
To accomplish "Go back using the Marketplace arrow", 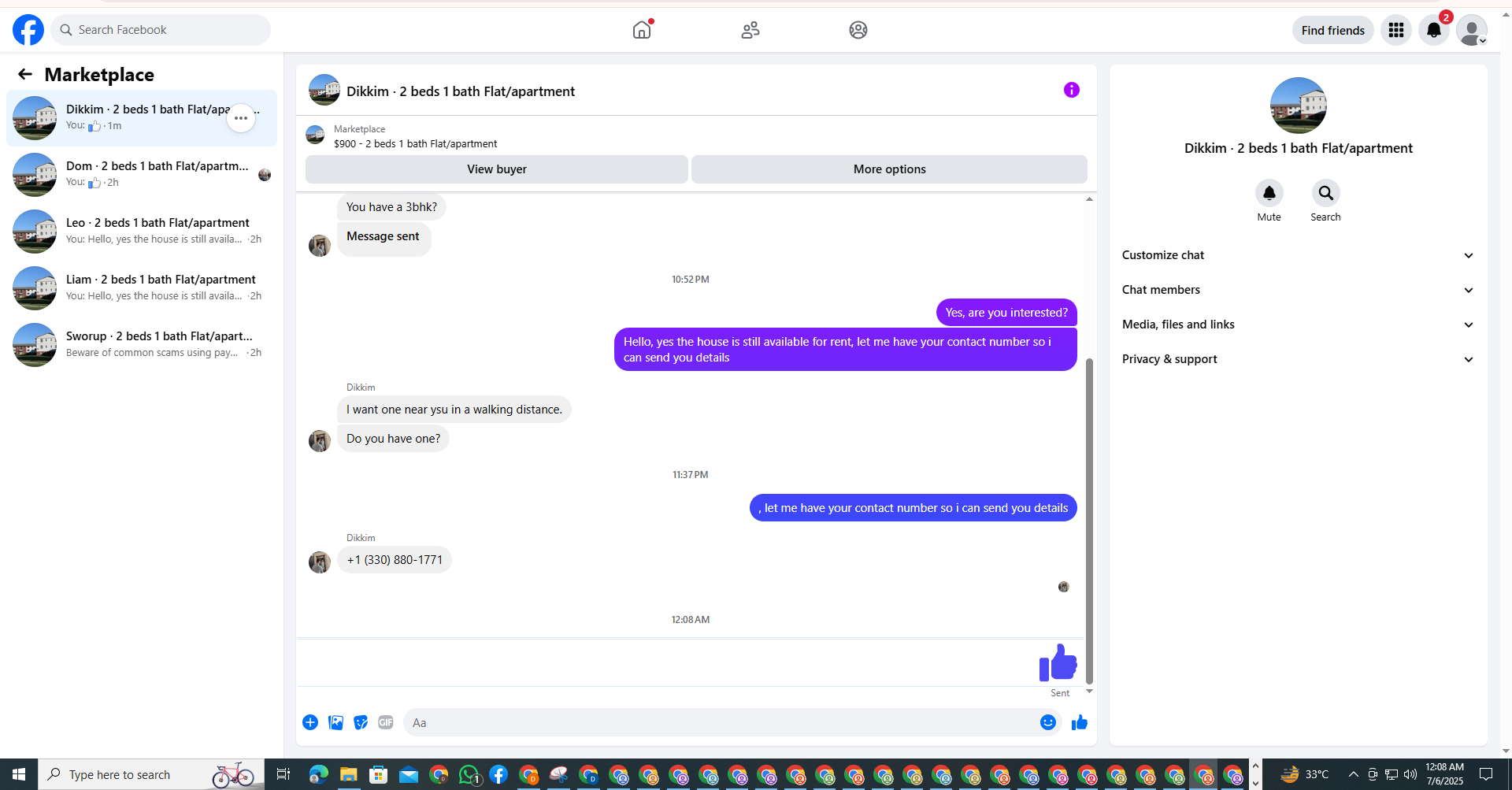I will click(25, 74).
